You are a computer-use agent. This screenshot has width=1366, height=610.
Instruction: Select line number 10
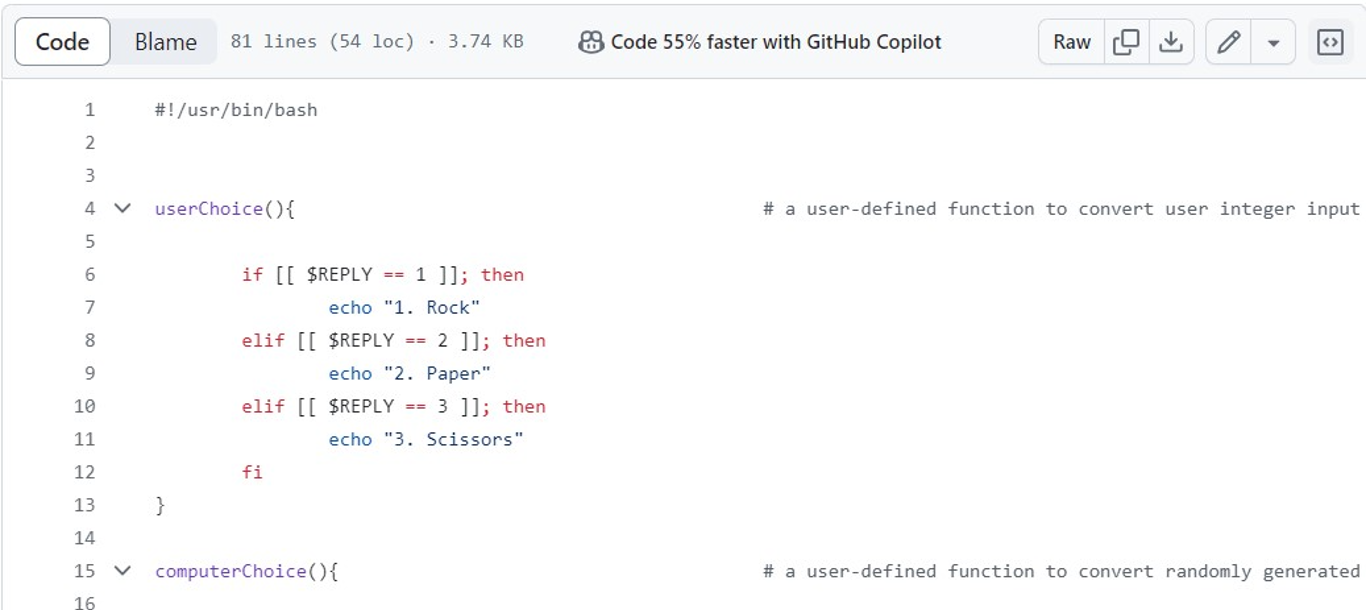pos(84,406)
